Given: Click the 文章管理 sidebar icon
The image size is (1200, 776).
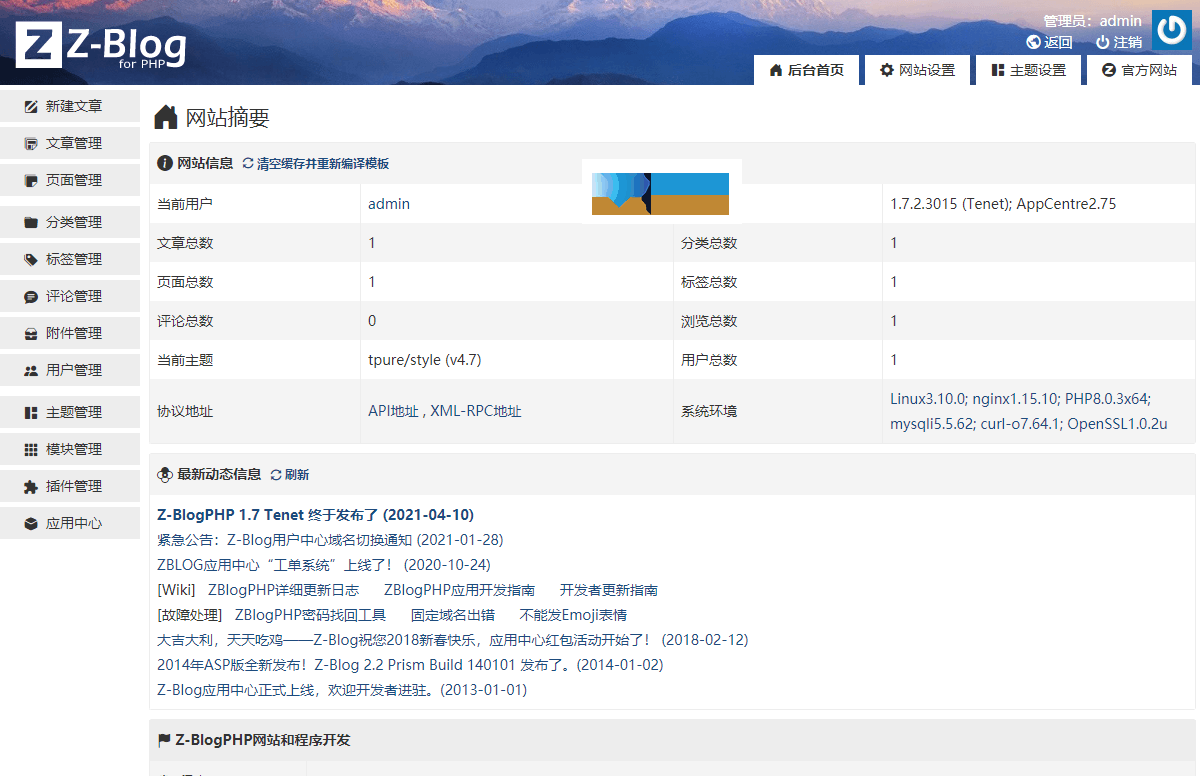Looking at the screenshot, I should click(31, 143).
